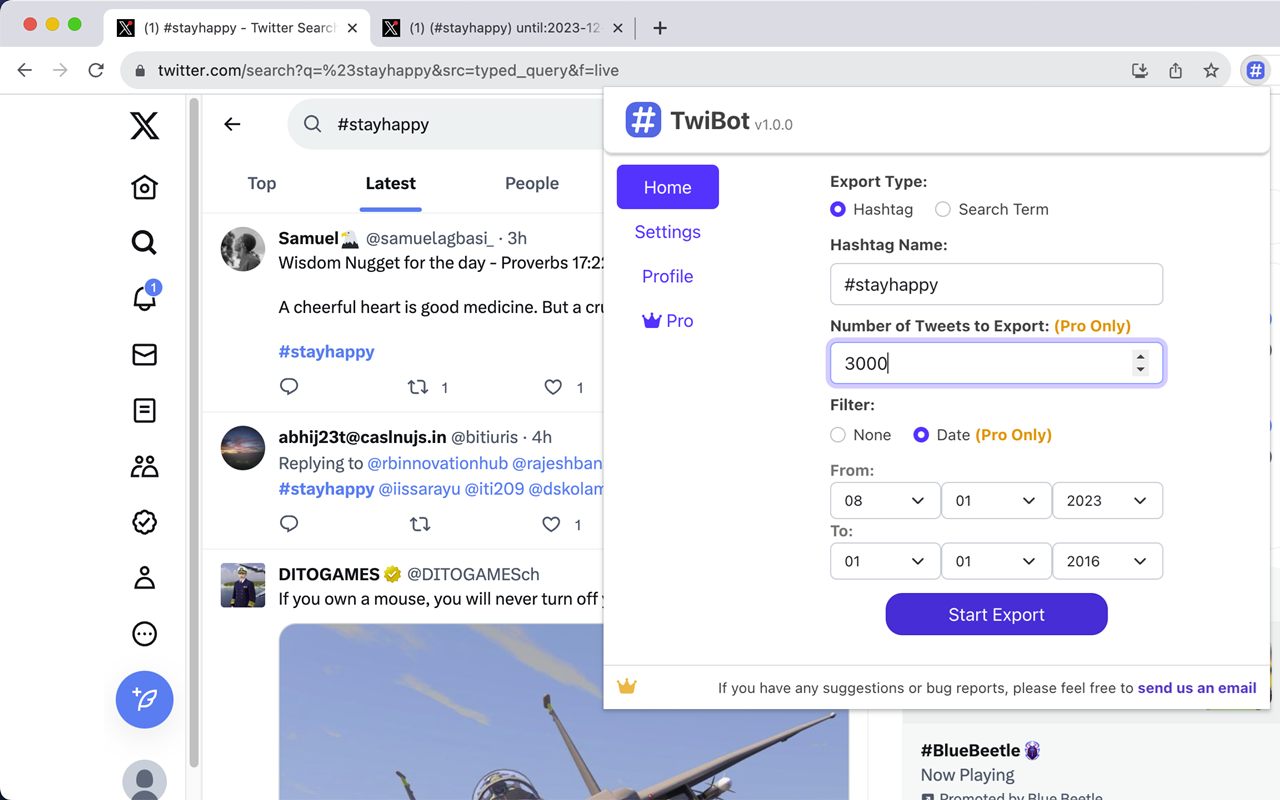Click inside the Hashtag Name text field
1280x800 pixels.
[996, 284]
